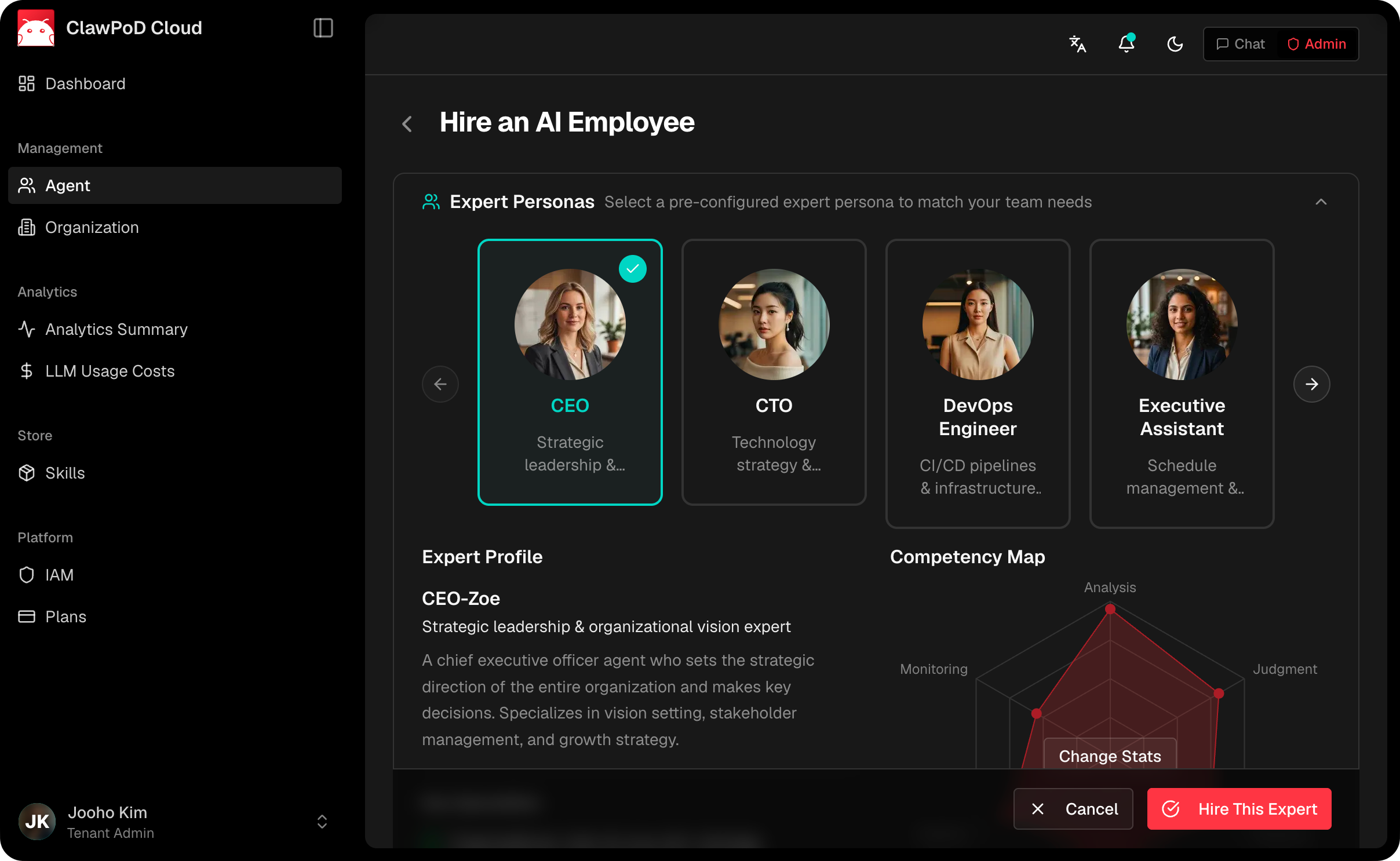
Task: Click the ClawPoD Cloud logo
Action: click(36, 28)
